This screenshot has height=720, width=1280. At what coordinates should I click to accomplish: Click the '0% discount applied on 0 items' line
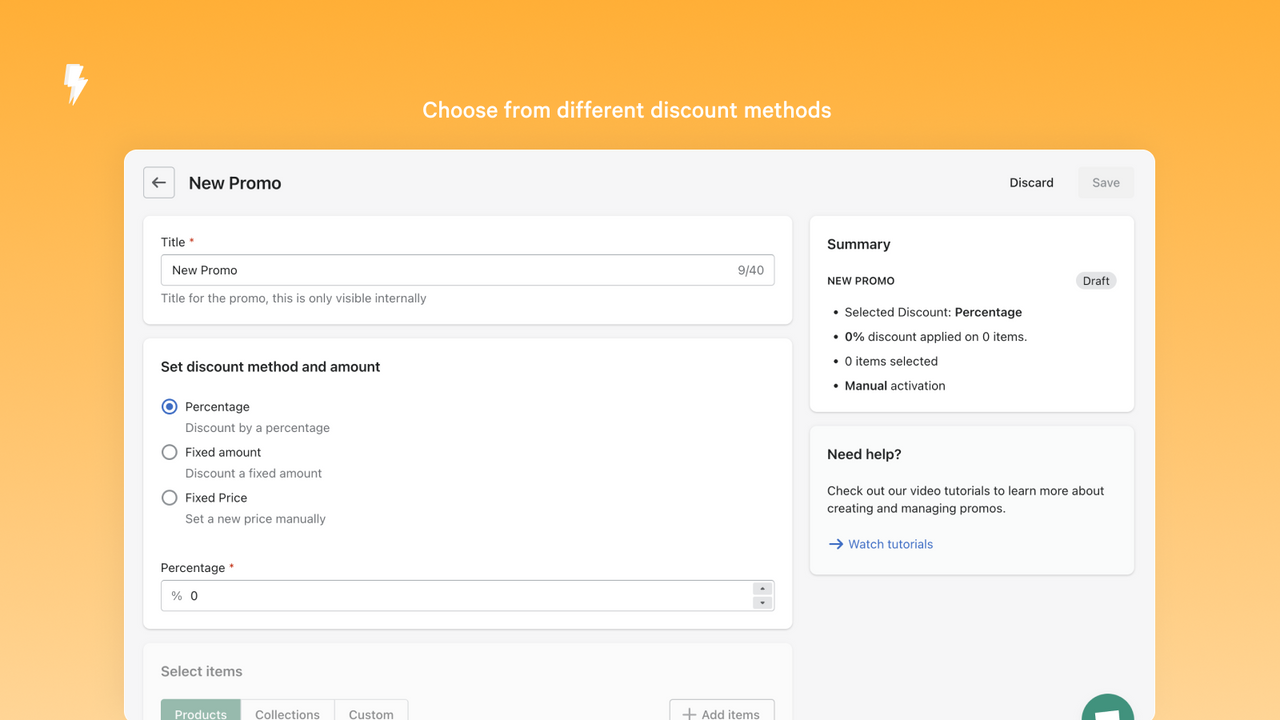coord(936,337)
